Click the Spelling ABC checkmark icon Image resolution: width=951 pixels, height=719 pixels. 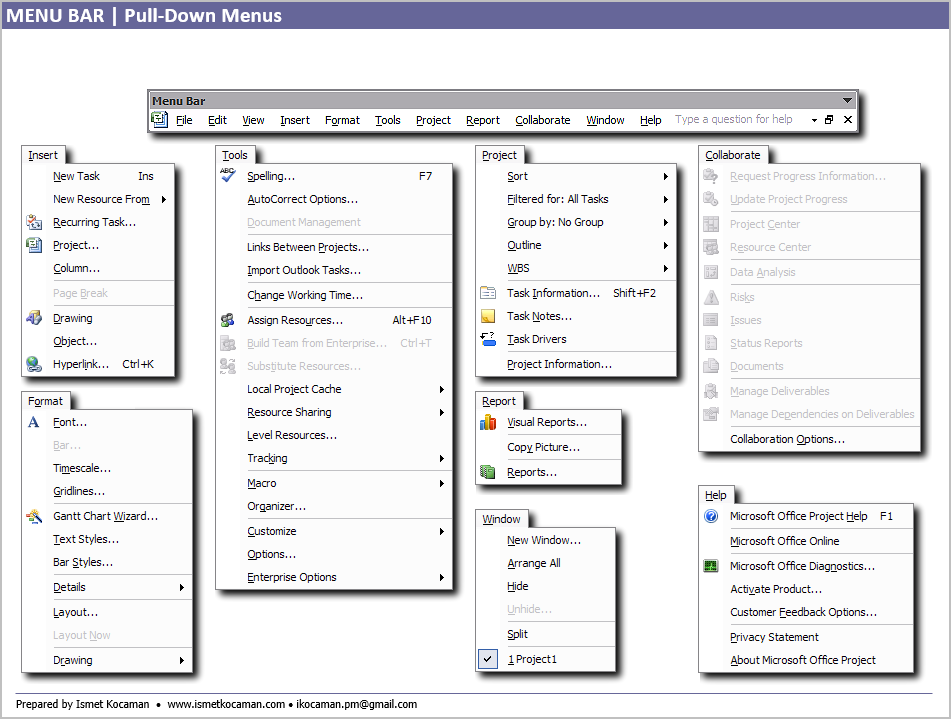[x=227, y=176]
